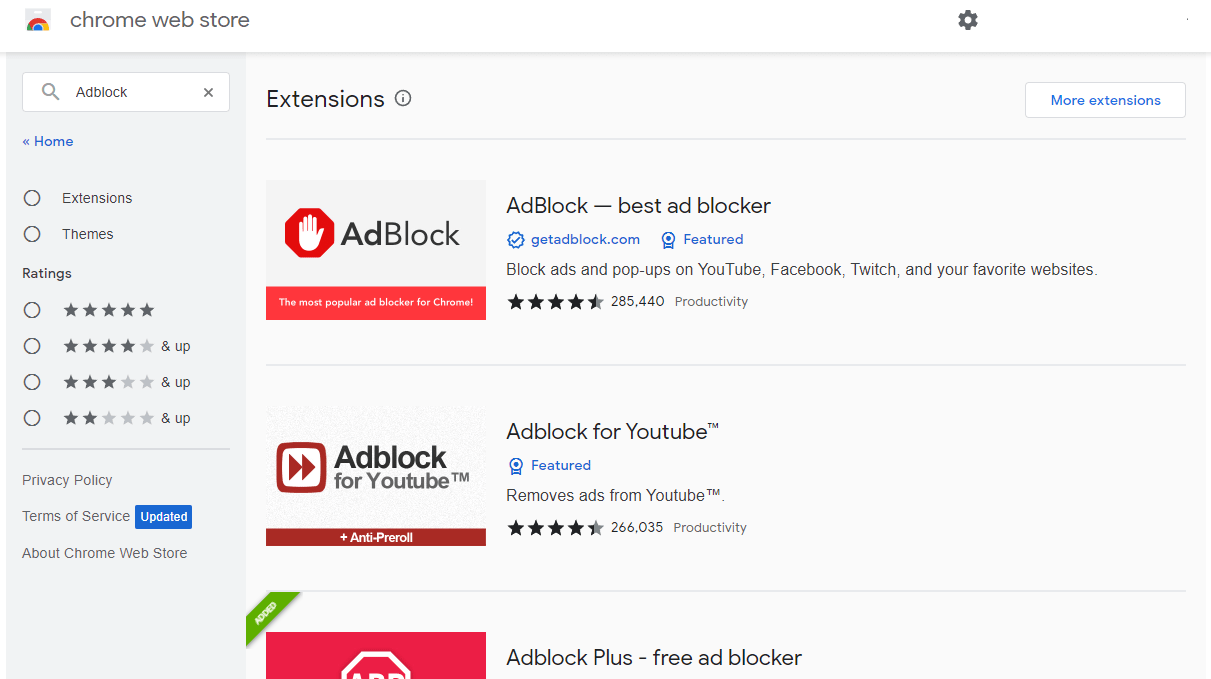Select the Themes radio button

32,234
